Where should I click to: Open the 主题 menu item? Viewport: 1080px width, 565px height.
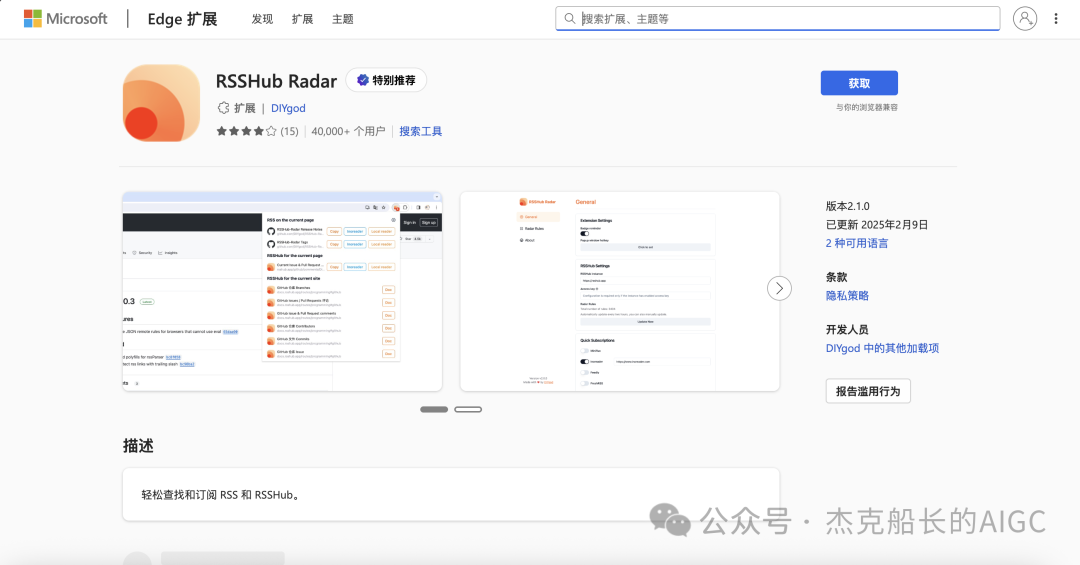(343, 19)
